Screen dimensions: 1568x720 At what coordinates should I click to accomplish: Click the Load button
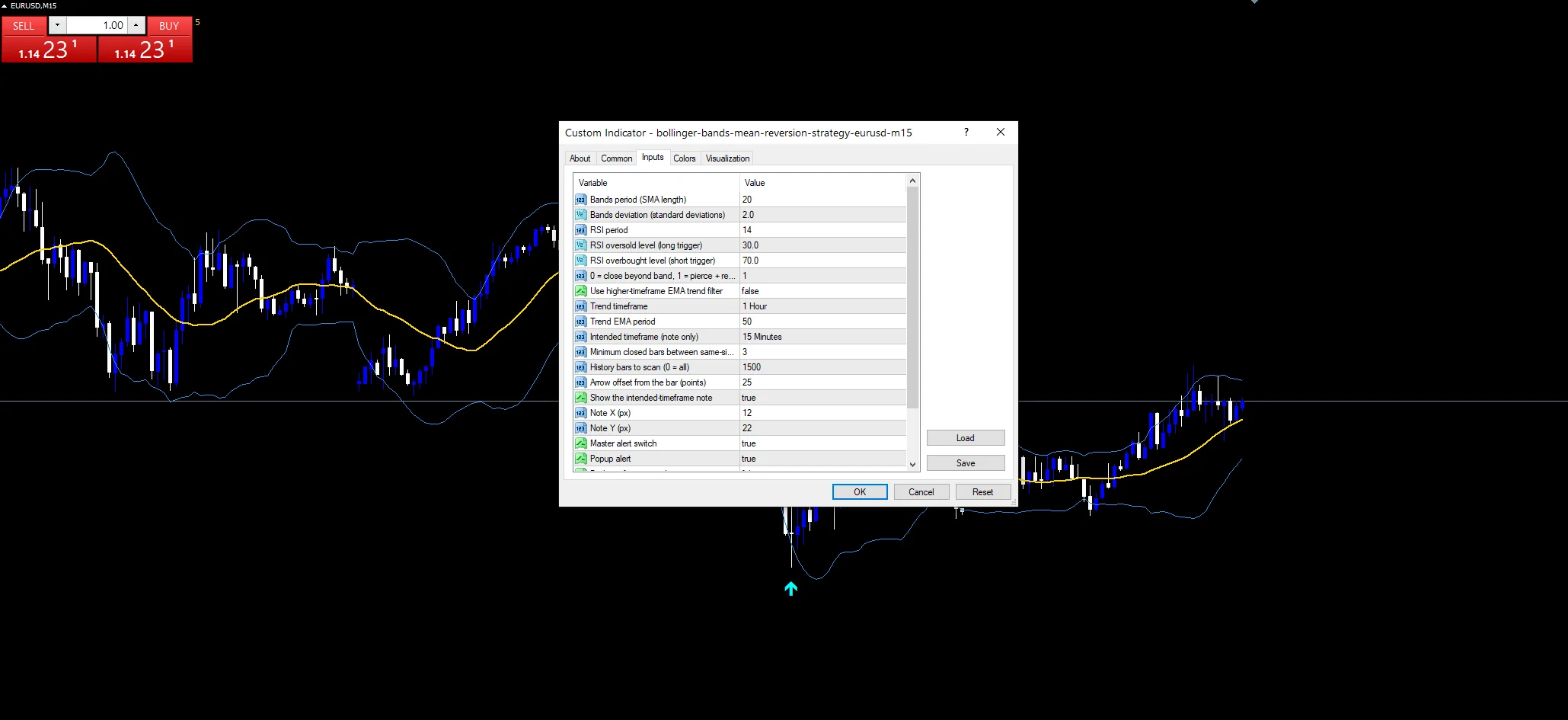click(x=965, y=438)
